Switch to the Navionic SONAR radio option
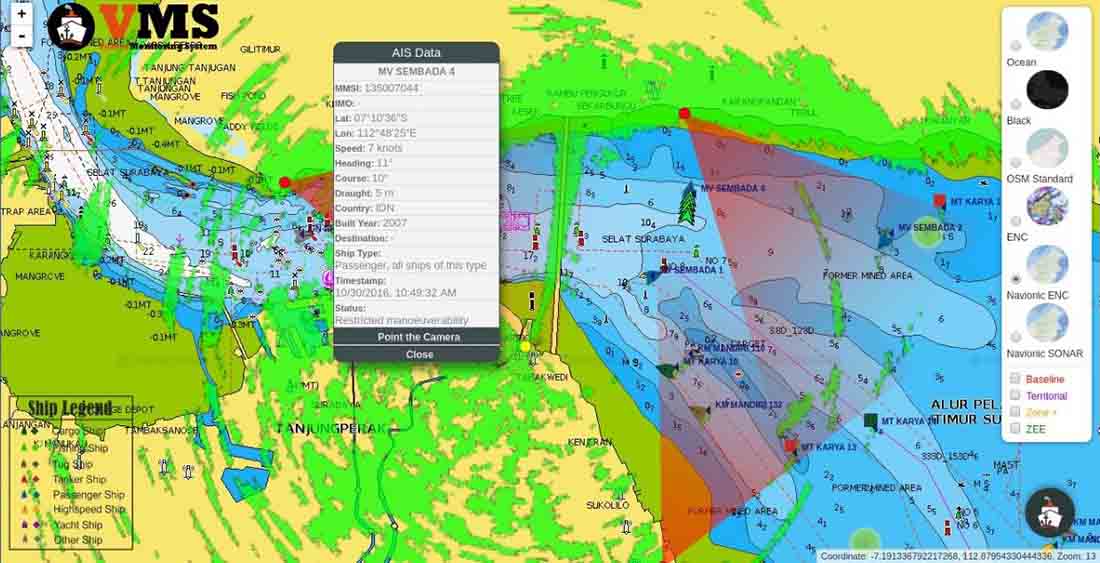1100x563 pixels. pyautogui.click(x=1016, y=337)
